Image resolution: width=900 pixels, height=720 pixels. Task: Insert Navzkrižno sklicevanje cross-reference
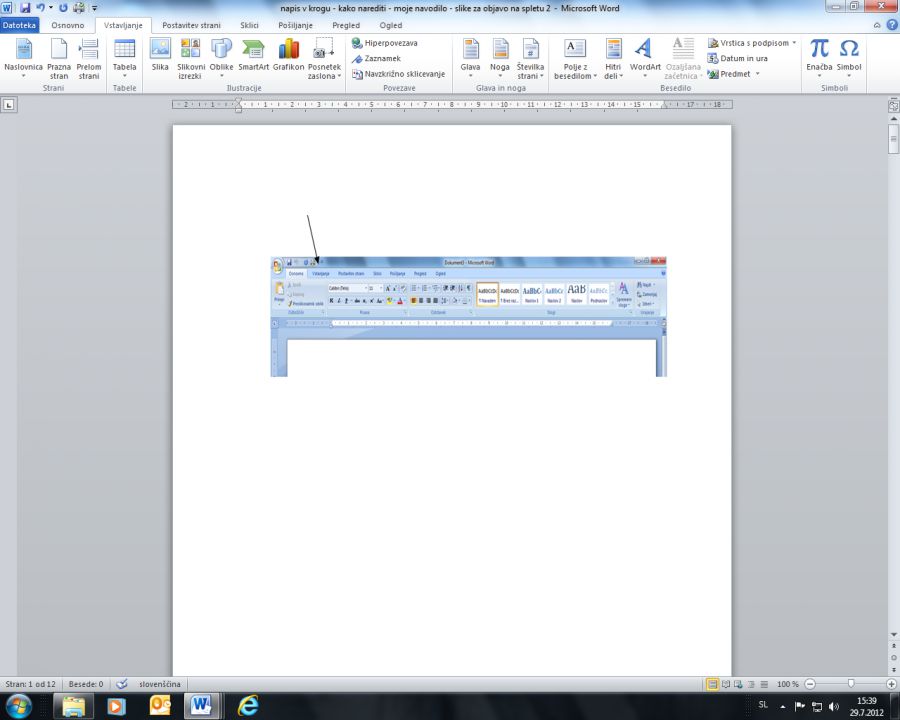click(x=398, y=74)
